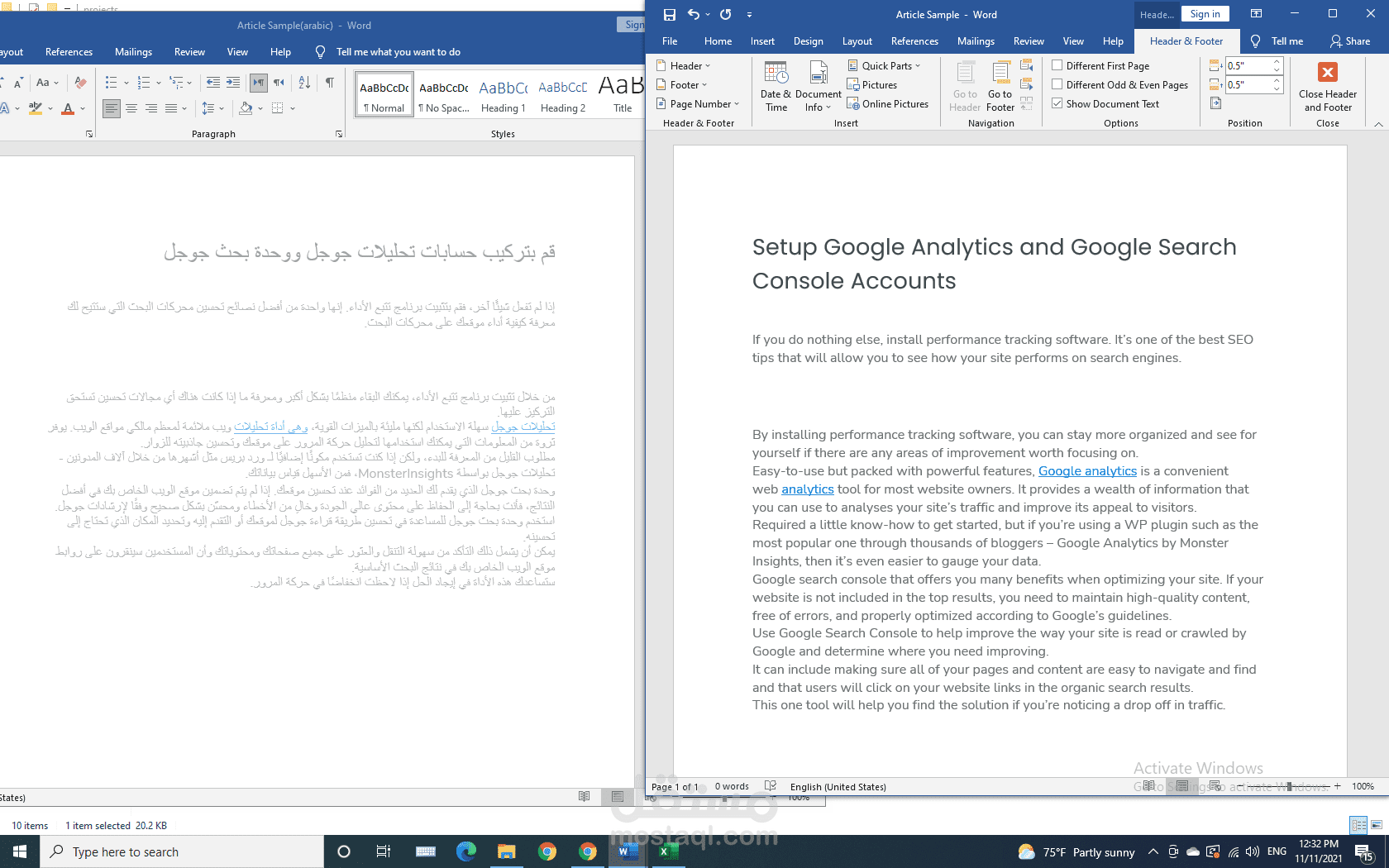Switch to Design tab in Article Sample
The image size is (1389, 868).
pos(808,41)
